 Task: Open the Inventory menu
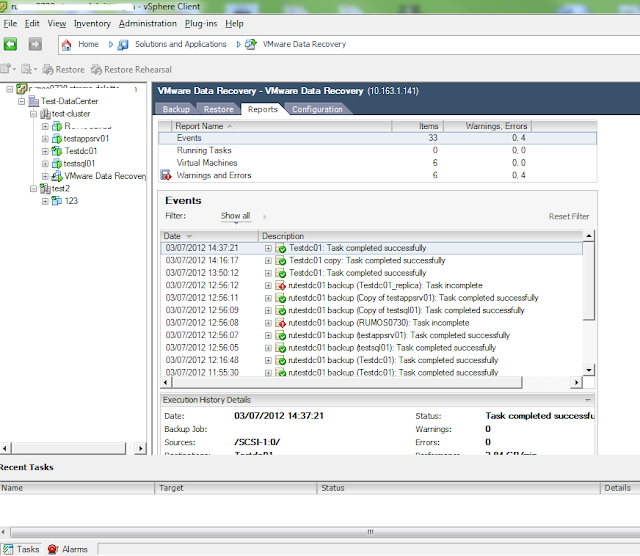coord(92,24)
